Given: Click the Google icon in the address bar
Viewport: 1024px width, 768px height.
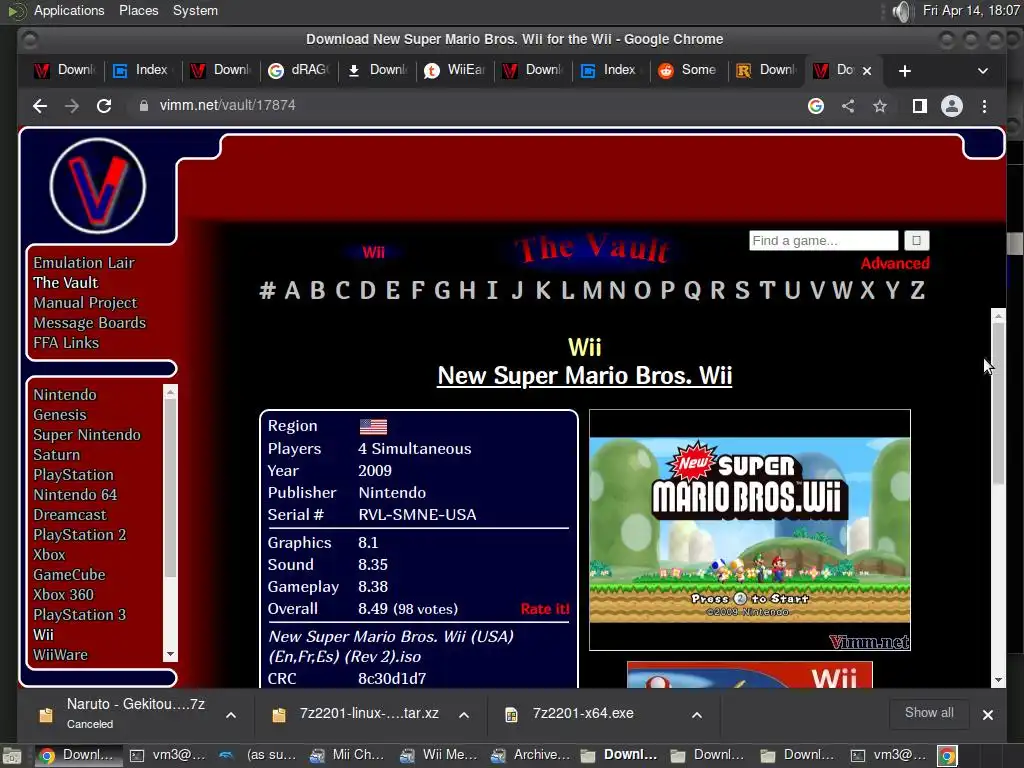Looking at the screenshot, I should point(816,106).
